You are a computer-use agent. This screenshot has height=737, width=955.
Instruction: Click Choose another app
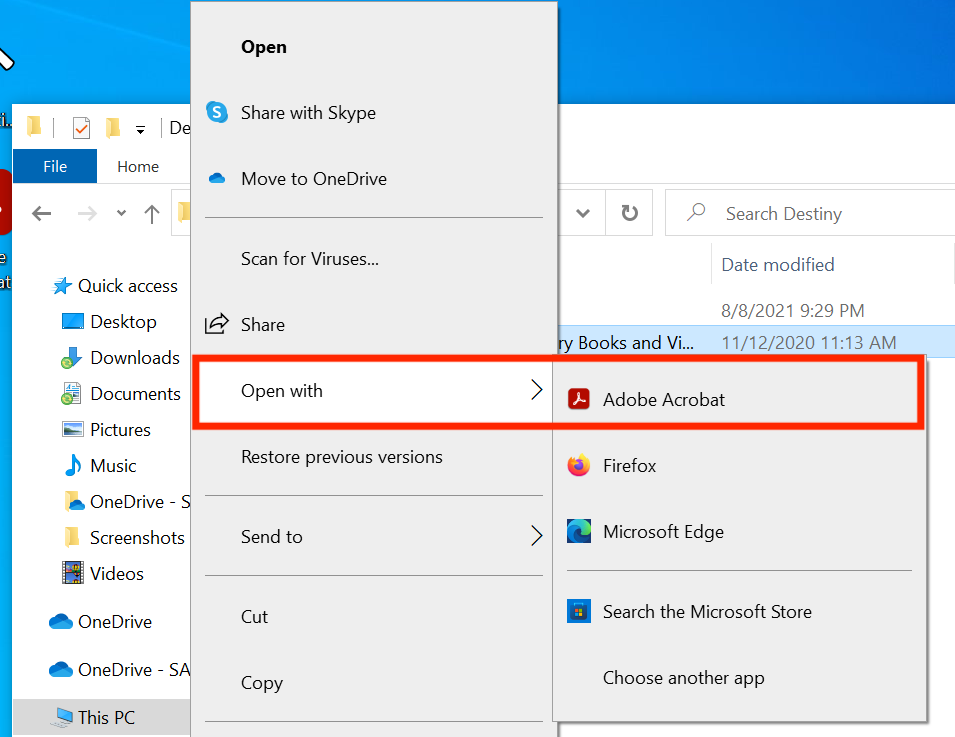739,678
